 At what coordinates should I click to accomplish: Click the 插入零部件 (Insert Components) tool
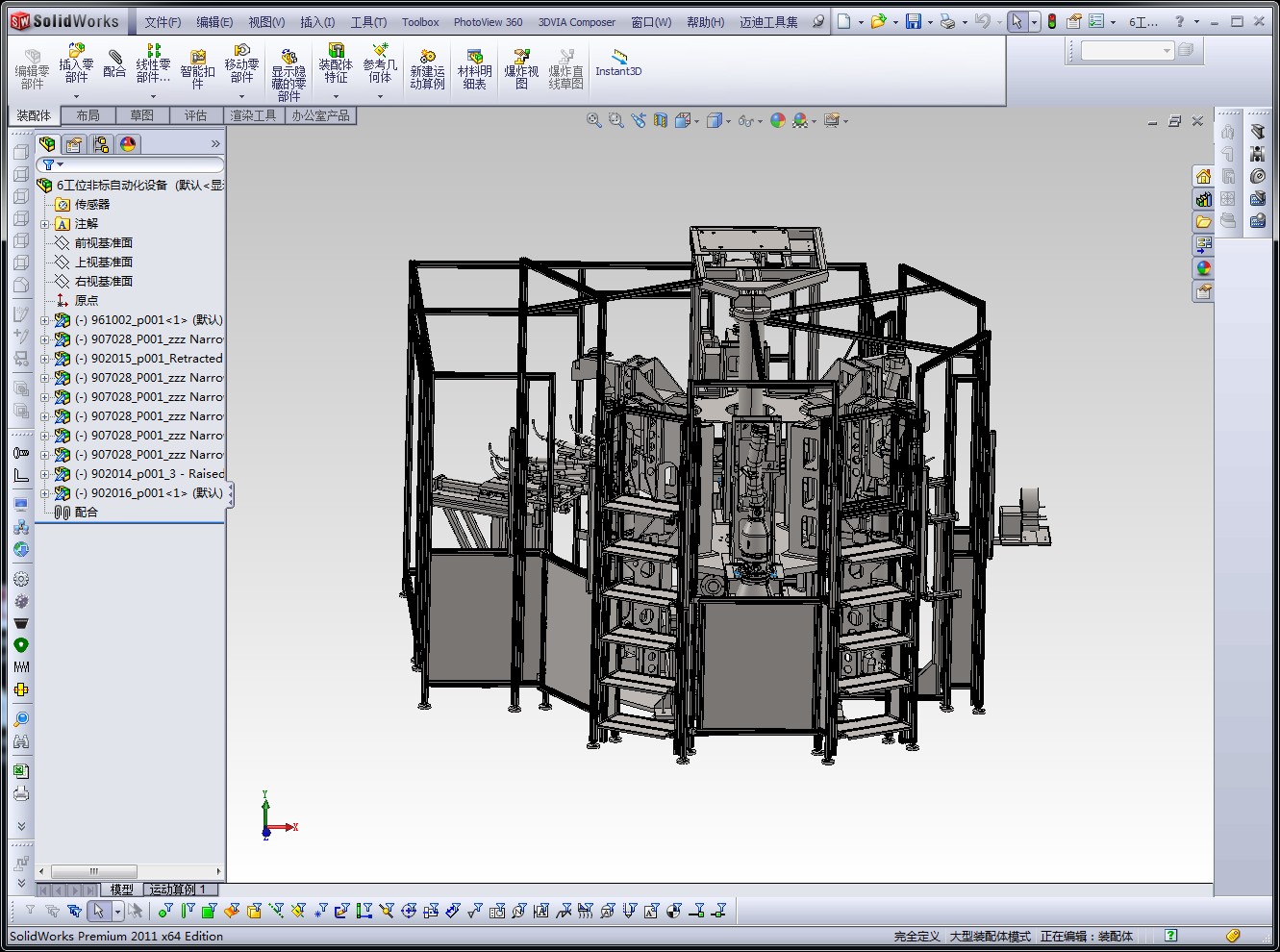[x=76, y=63]
